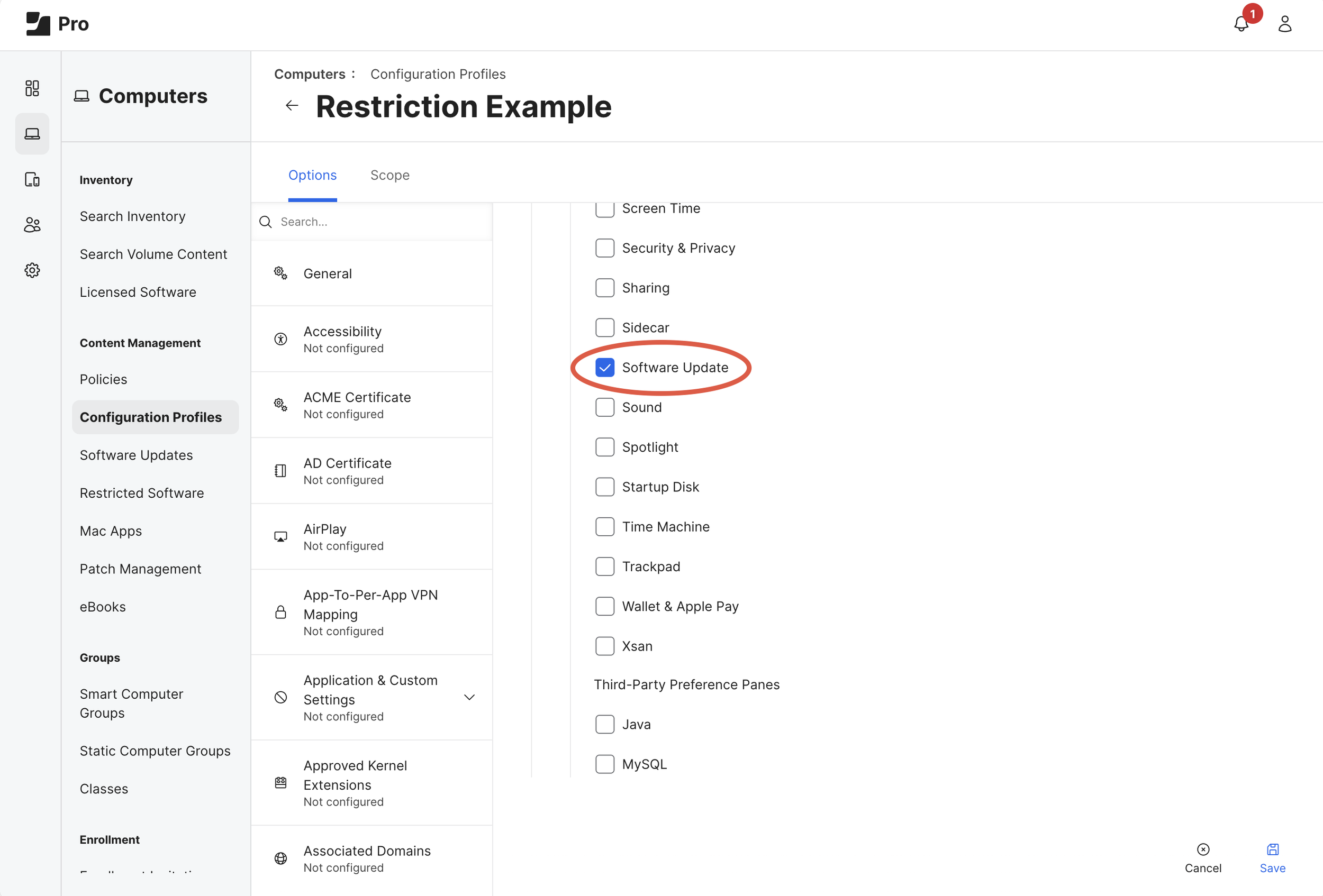Image resolution: width=1323 pixels, height=896 pixels.
Task: Expand Application & Custom Settings chevron
Action: tap(469, 698)
